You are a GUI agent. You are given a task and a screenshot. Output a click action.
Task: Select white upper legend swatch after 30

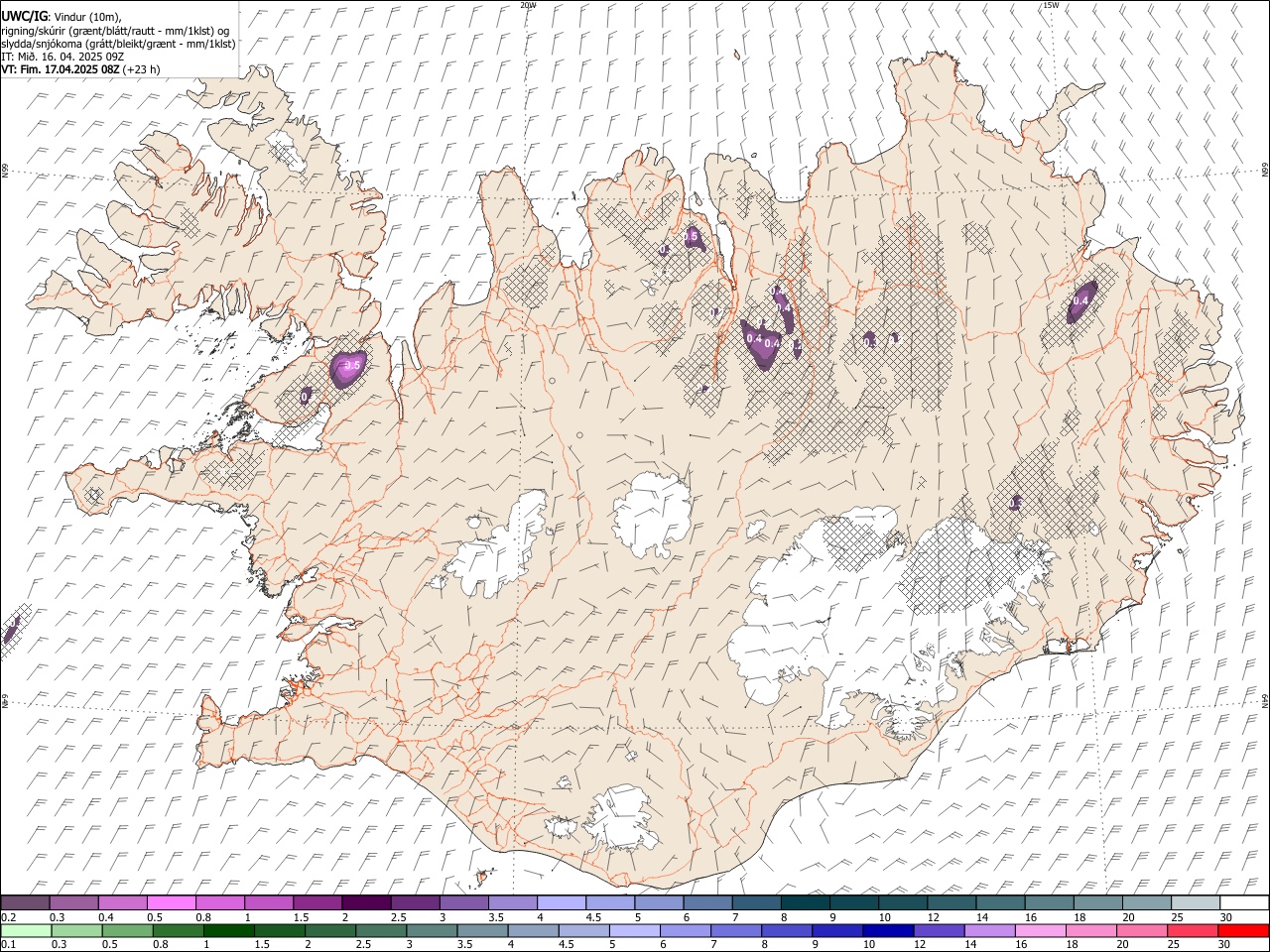1244,903
